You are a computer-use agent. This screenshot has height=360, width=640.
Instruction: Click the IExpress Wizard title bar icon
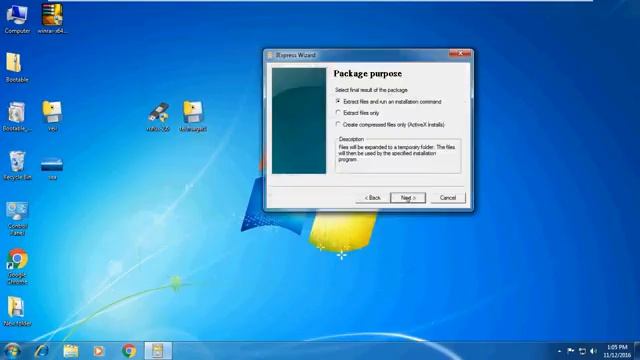tap(270, 55)
